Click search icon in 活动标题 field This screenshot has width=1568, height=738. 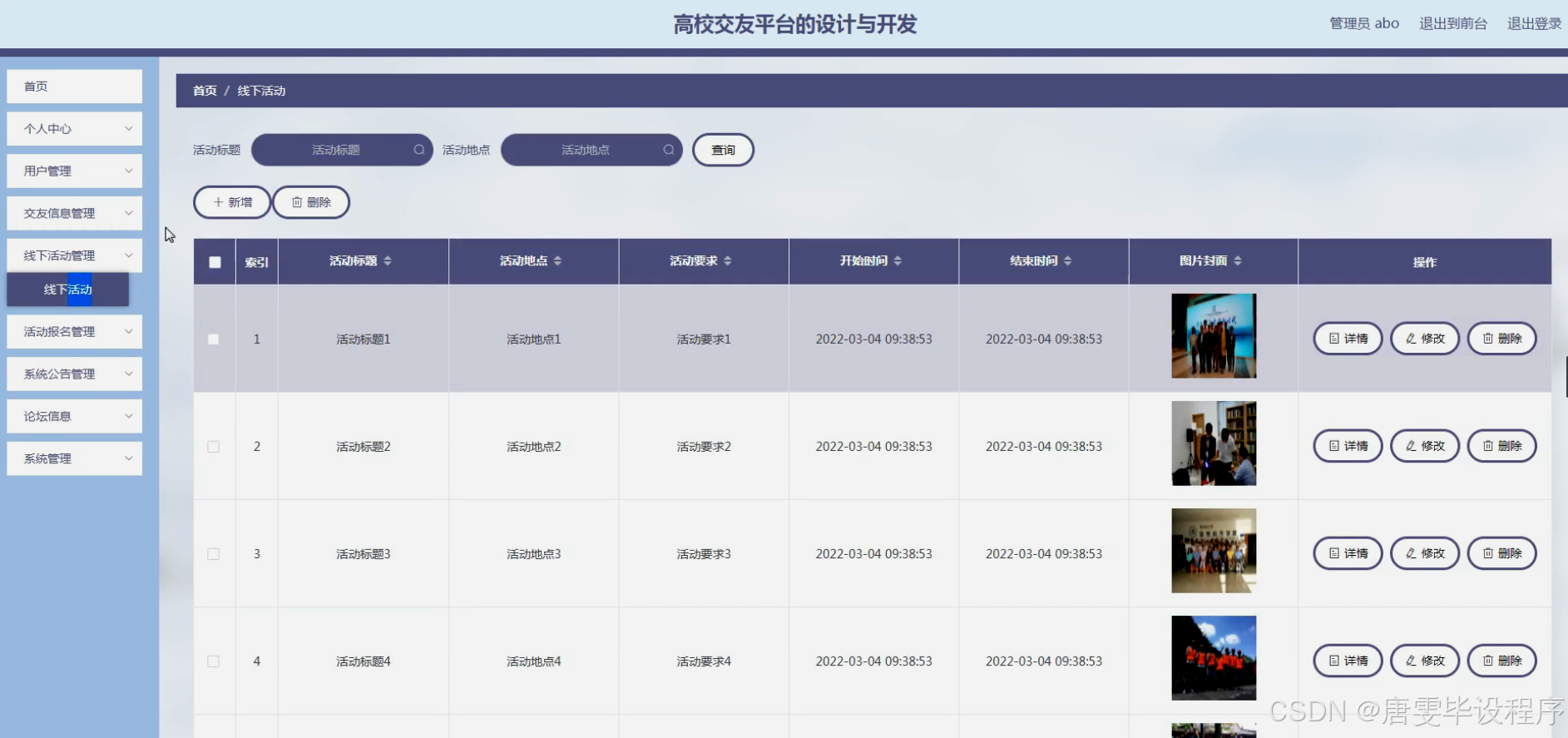coord(419,150)
